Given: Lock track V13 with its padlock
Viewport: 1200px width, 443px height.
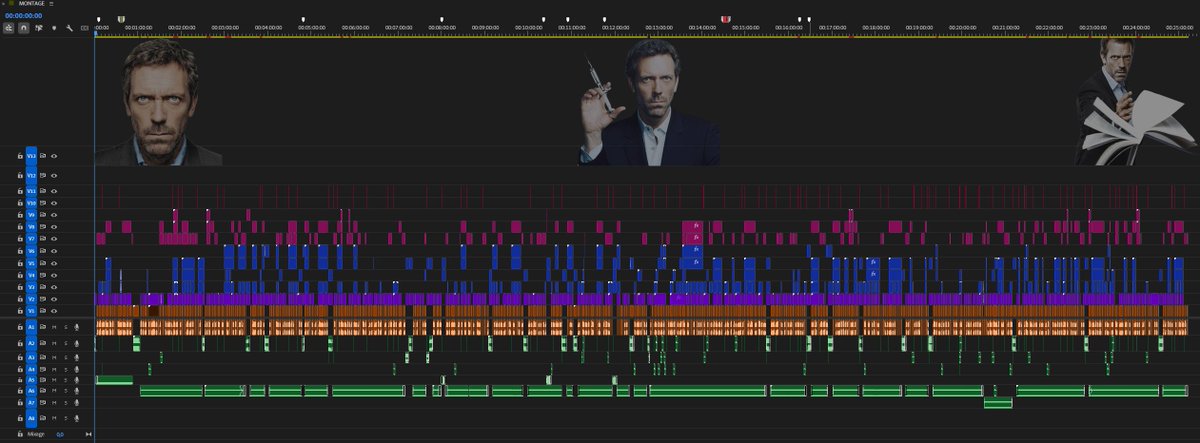Looking at the screenshot, I should [20, 156].
